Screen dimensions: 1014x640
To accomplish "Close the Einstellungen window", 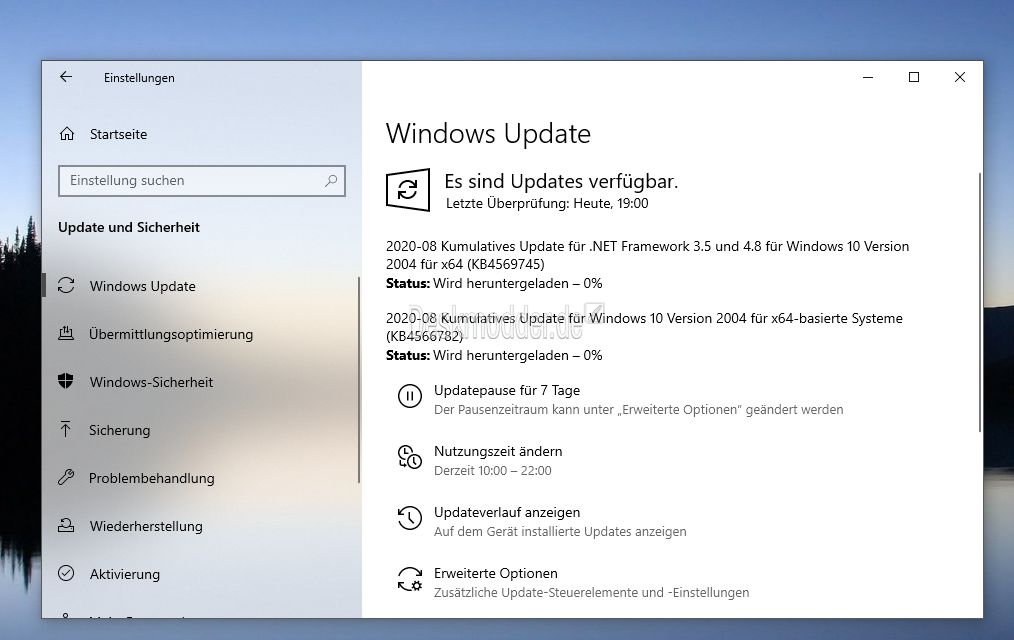I will click(960, 78).
